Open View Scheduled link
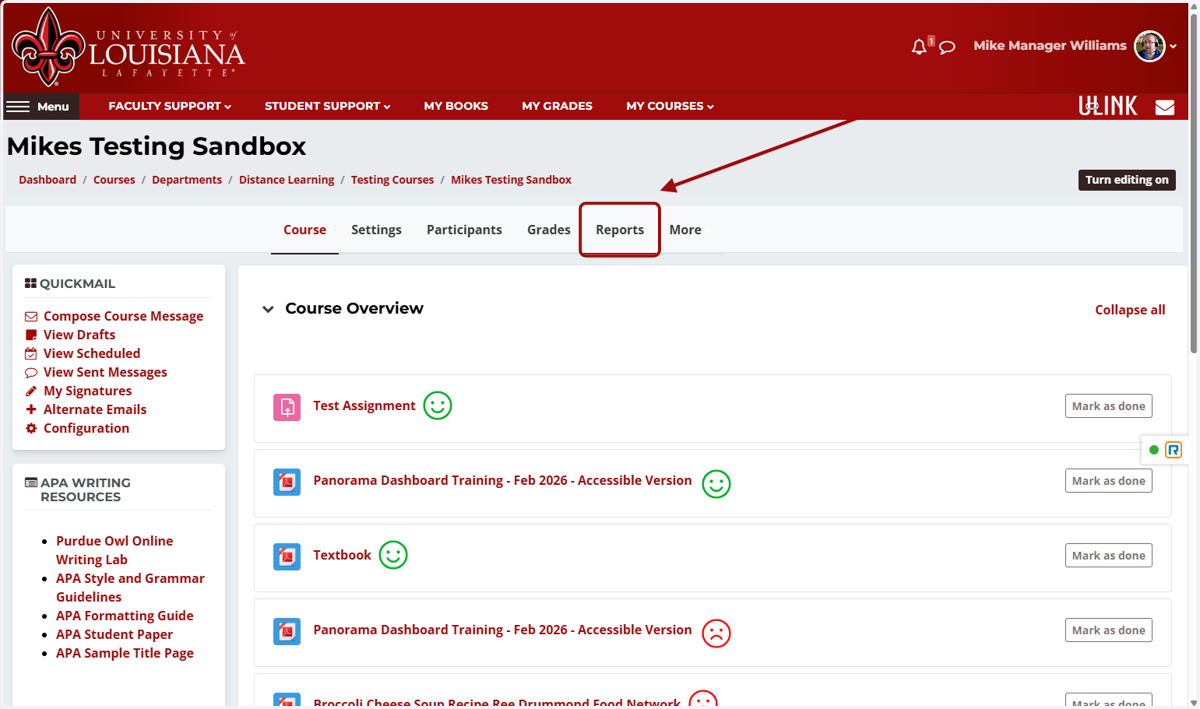 pyautogui.click(x=92, y=354)
